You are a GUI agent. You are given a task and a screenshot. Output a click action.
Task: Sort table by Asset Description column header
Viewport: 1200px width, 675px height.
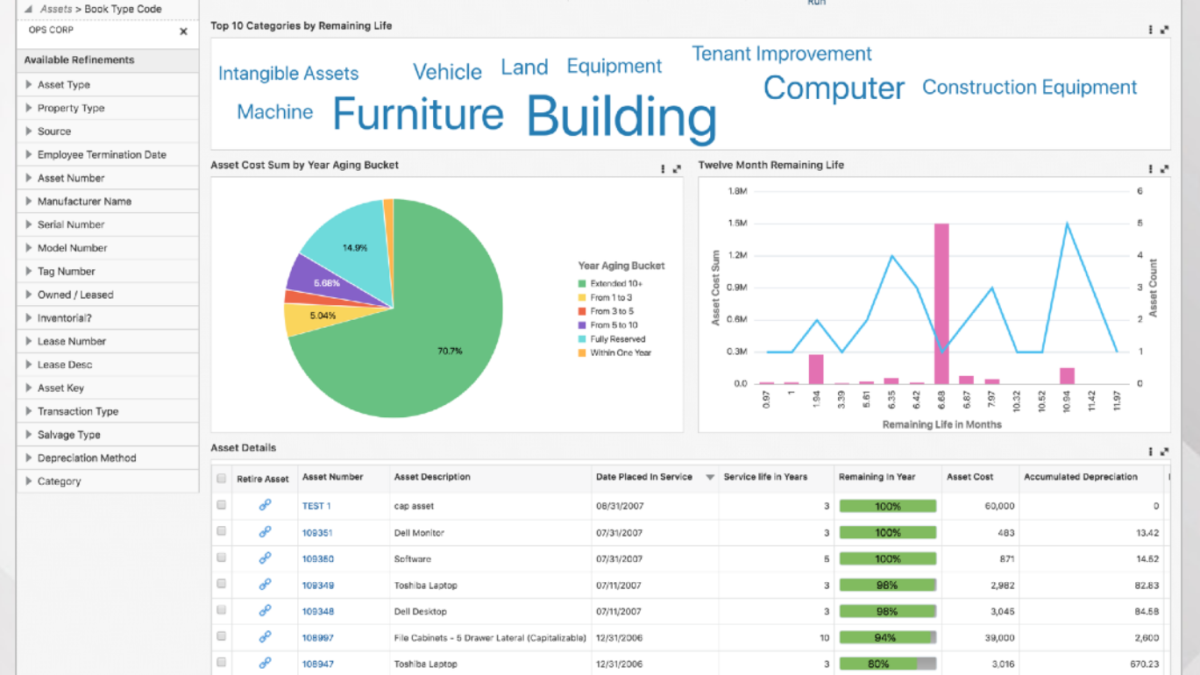432,478
